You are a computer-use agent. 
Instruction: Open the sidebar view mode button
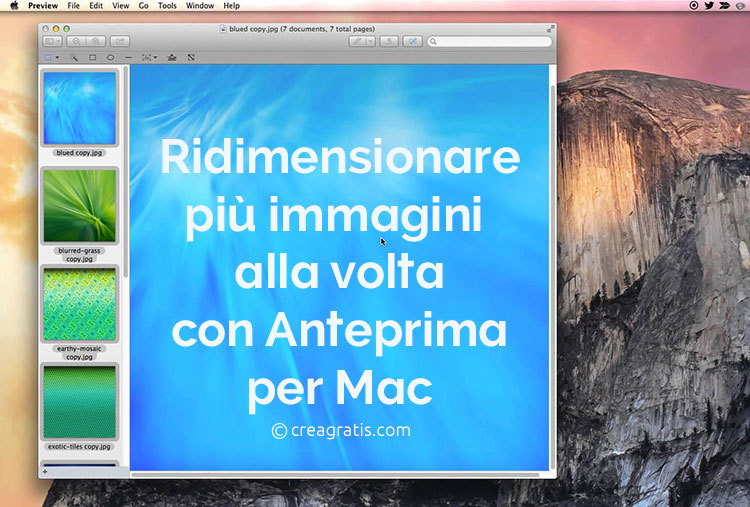[x=52, y=42]
